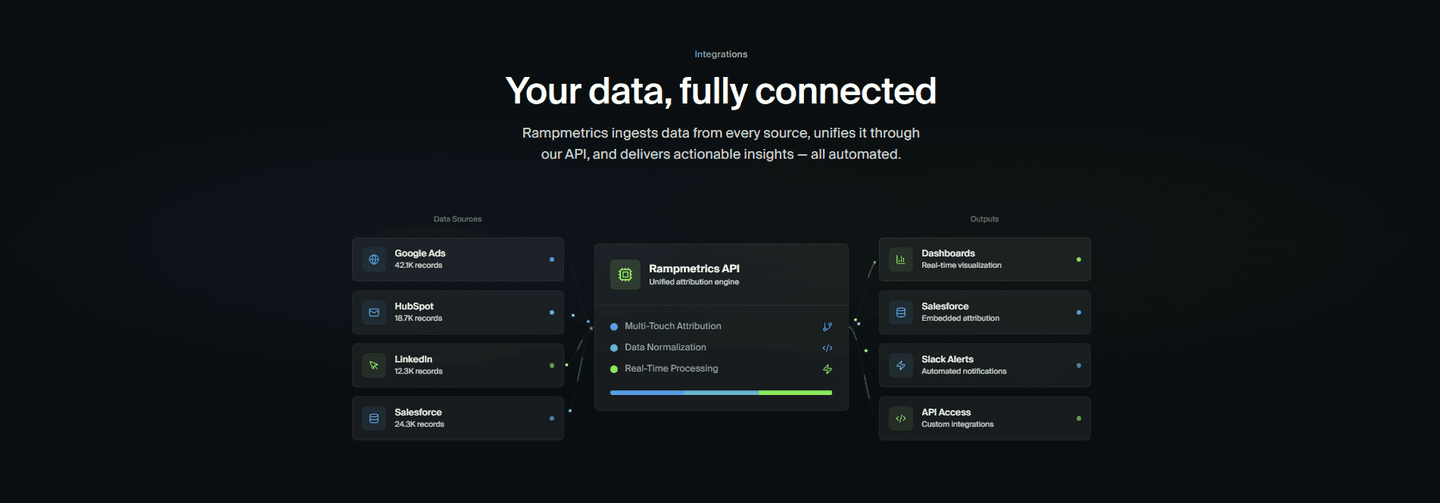The width and height of the screenshot is (1440, 503).
Task: Click the Slack Alerts lightning icon
Action: click(x=901, y=365)
